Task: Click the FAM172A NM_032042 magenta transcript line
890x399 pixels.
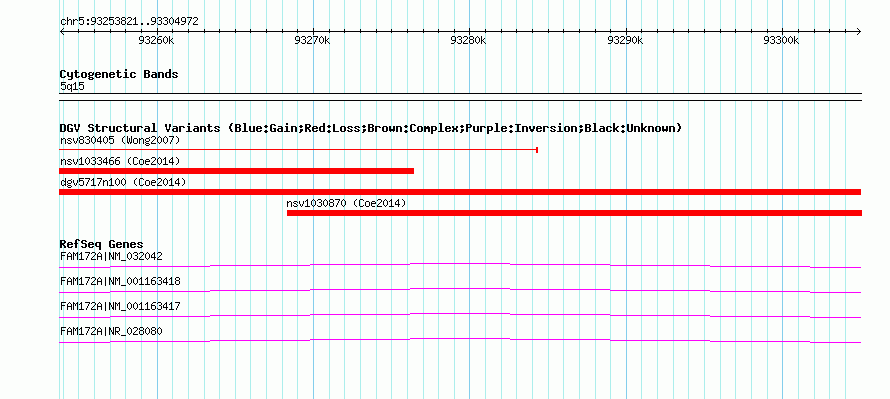Action: (x=460, y=266)
